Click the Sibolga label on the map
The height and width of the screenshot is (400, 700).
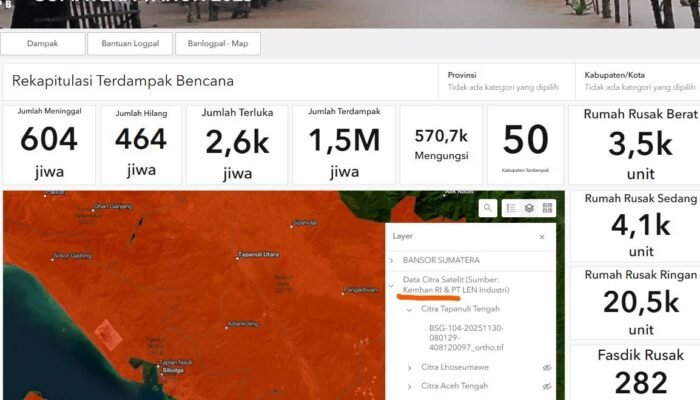[x=171, y=371]
